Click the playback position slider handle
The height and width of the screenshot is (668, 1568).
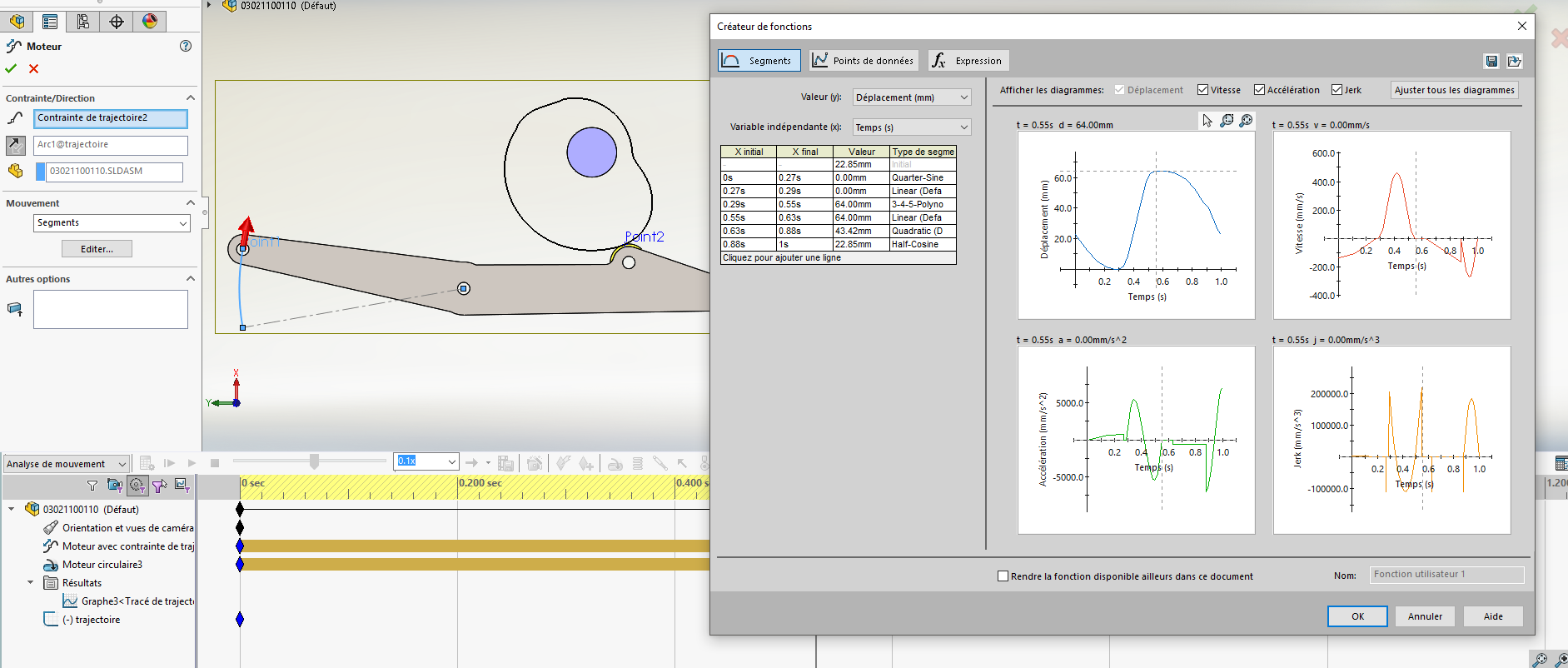point(314,461)
